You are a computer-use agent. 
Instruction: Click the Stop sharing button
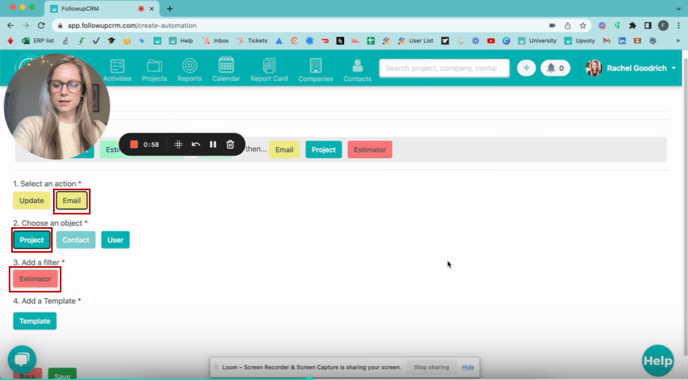(x=431, y=367)
